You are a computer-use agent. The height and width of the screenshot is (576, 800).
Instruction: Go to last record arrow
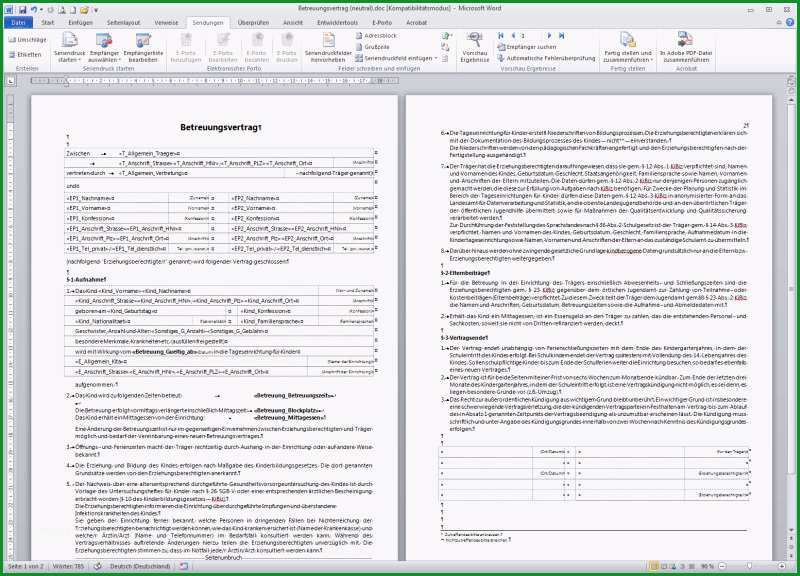tap(561, 36)
